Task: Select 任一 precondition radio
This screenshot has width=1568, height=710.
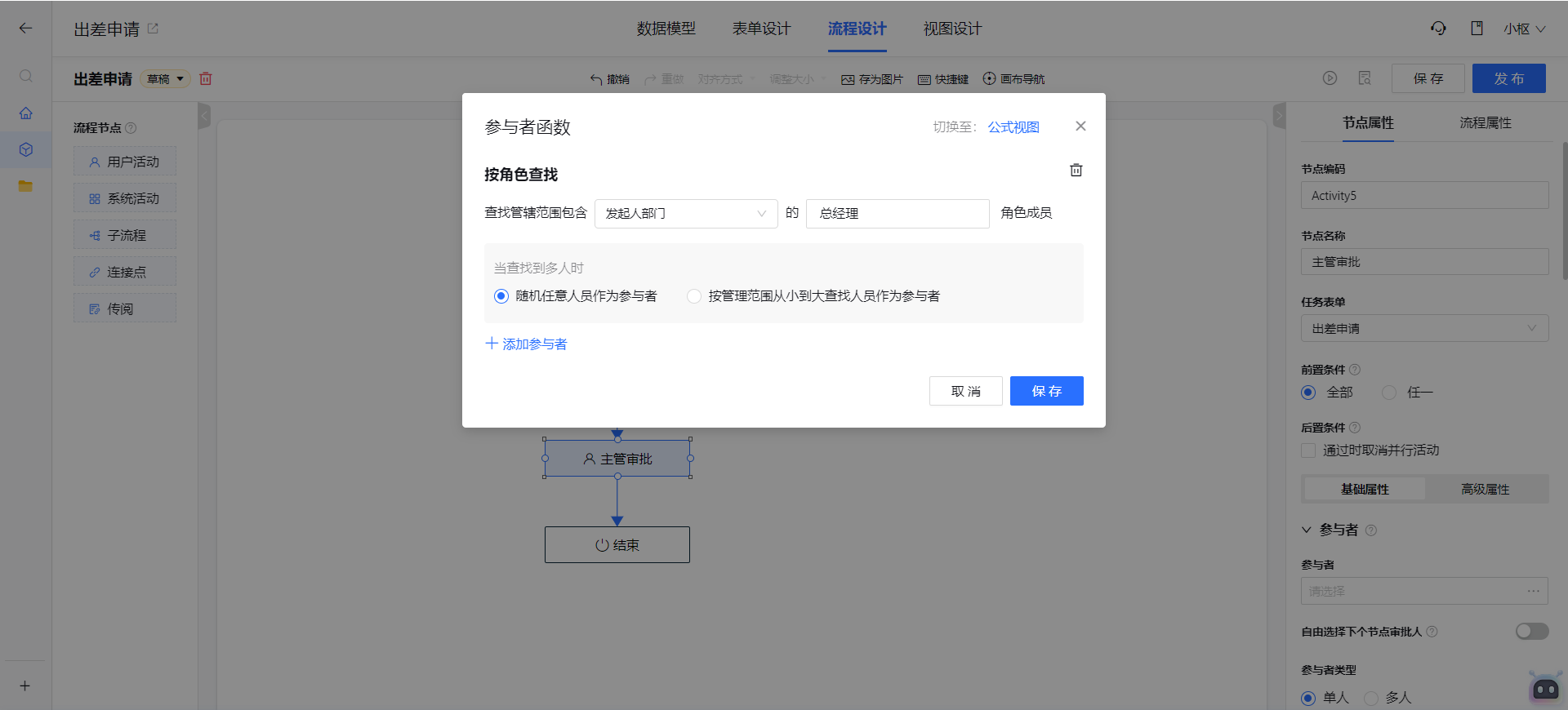Action: [1389, 393]
